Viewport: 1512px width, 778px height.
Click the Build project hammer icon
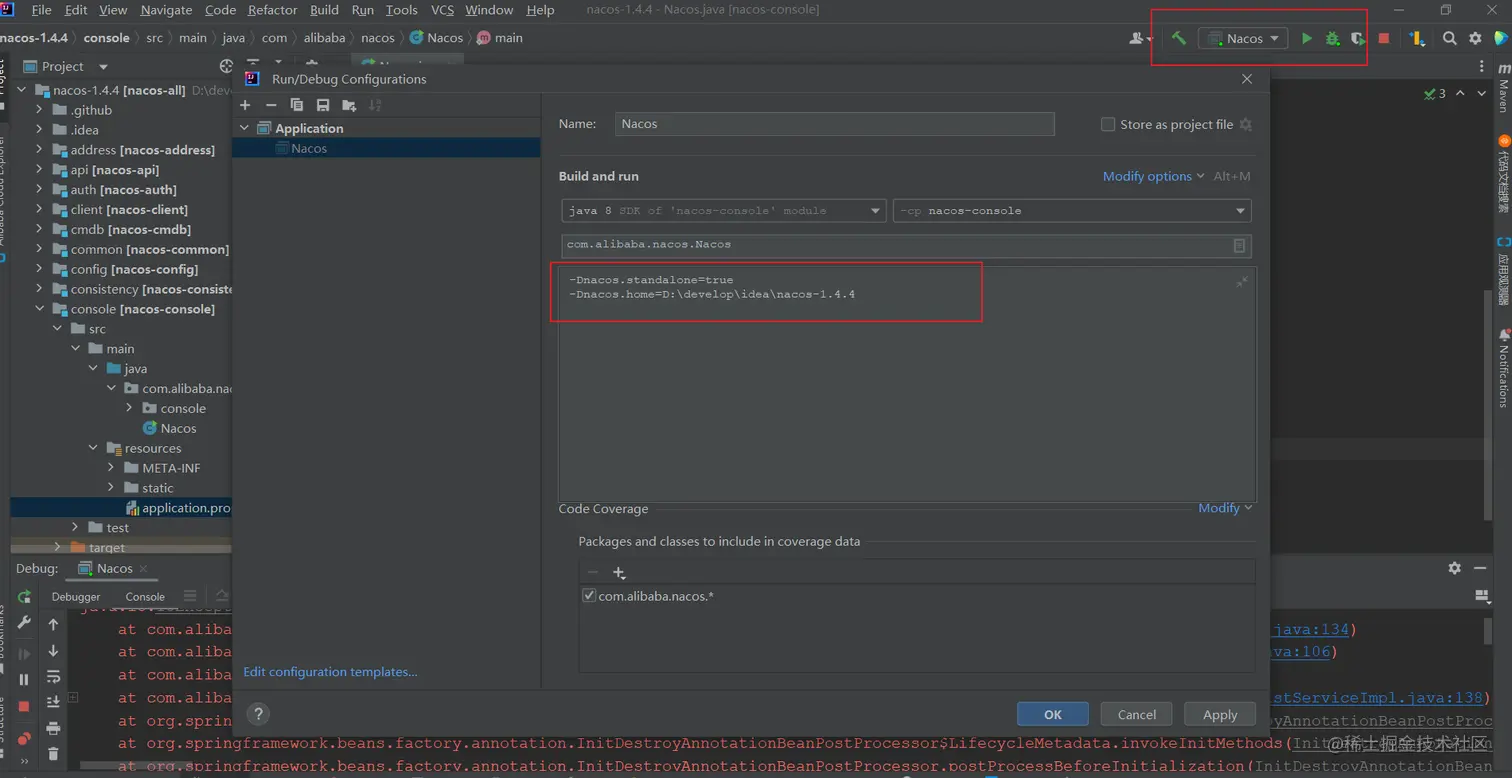point(1179,38)
